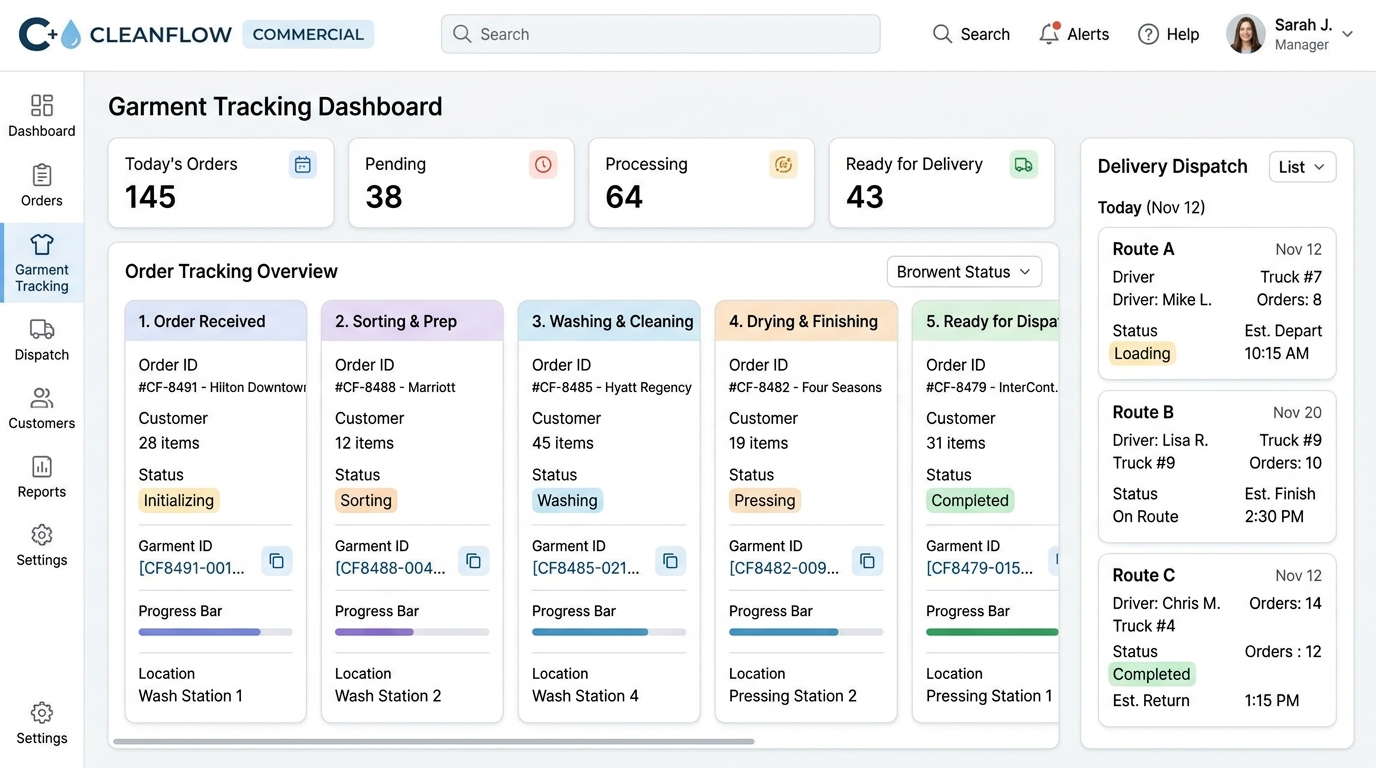Click progress bar in Order Received card

pyautogui.click(x=215, y=632)
